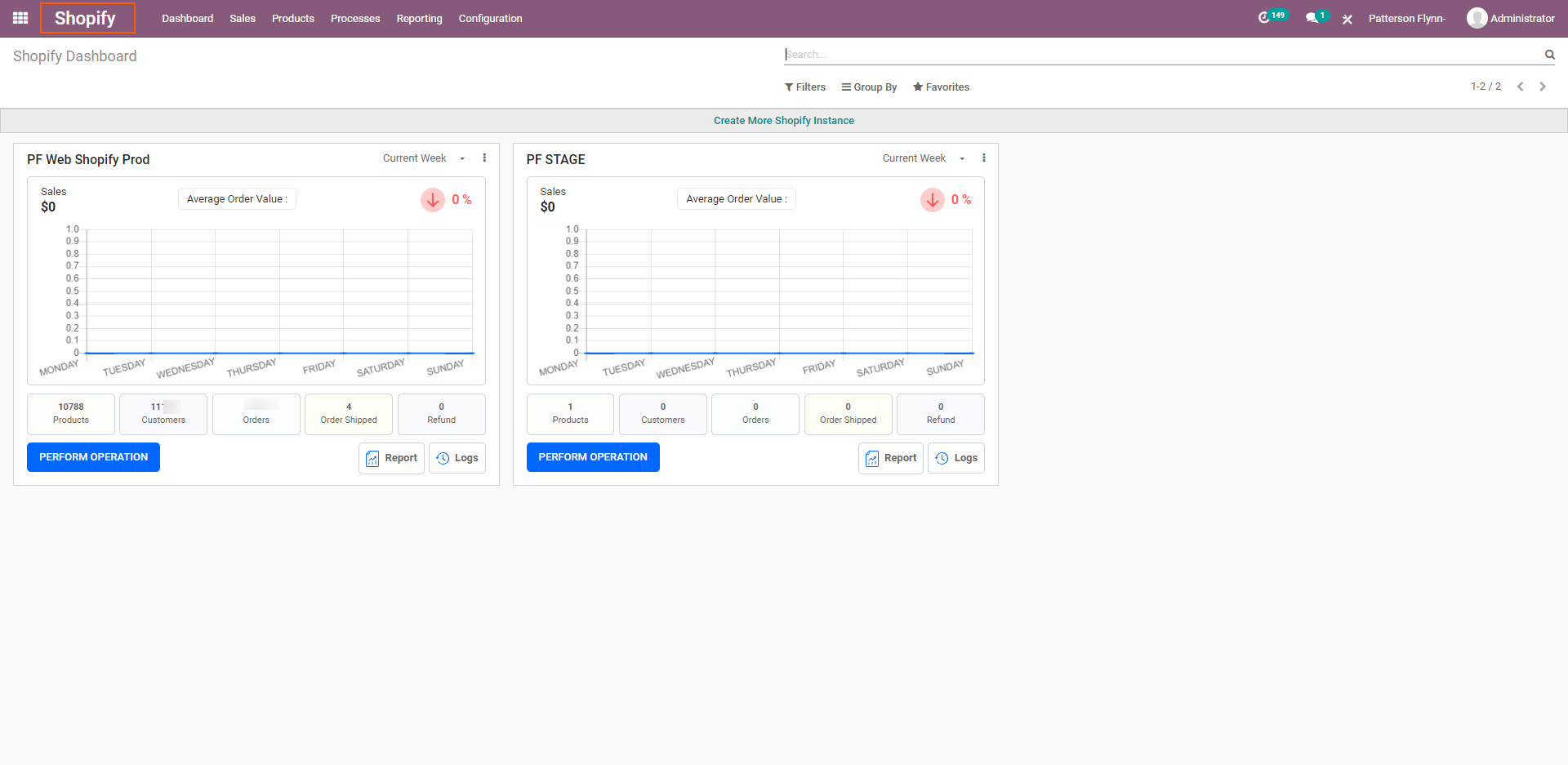
Task: Open Current Week dropdown on PF Web Shopify Prod
Action: pyautogui.click(x=424, y=158)
